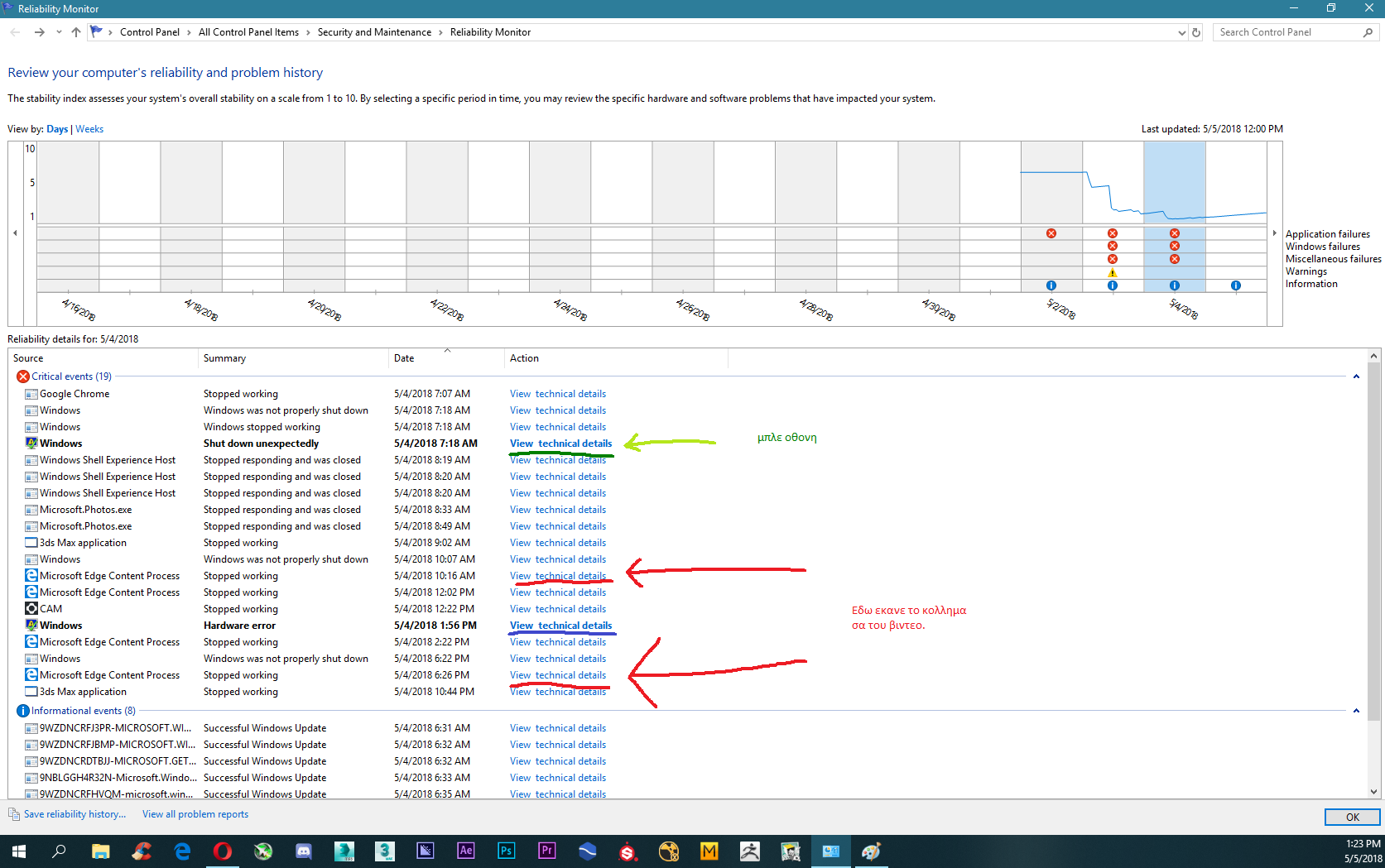Sort the list by Action column
This screenshot has width=1385, height=868.
617,358
